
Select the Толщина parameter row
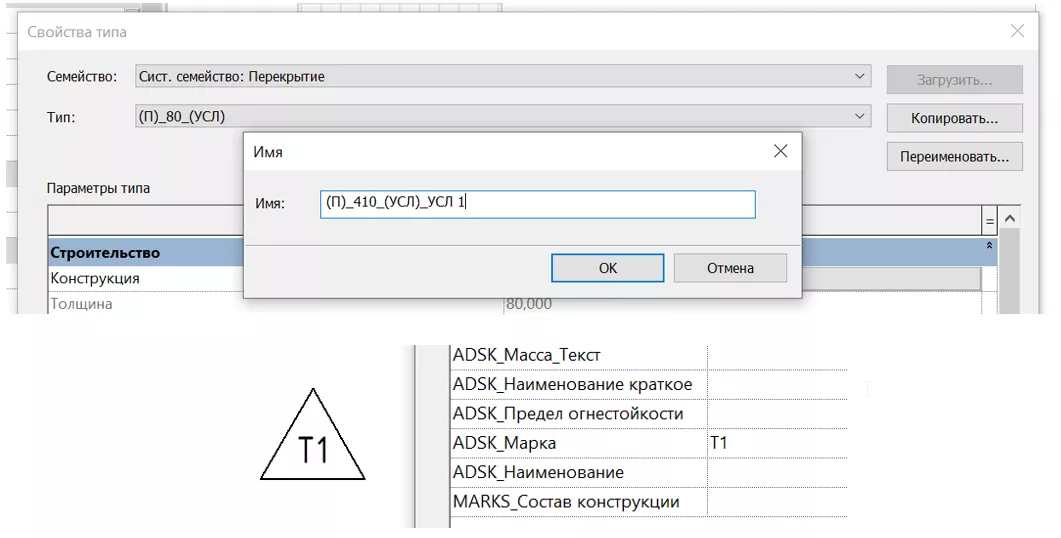click(x=82, y=304)
